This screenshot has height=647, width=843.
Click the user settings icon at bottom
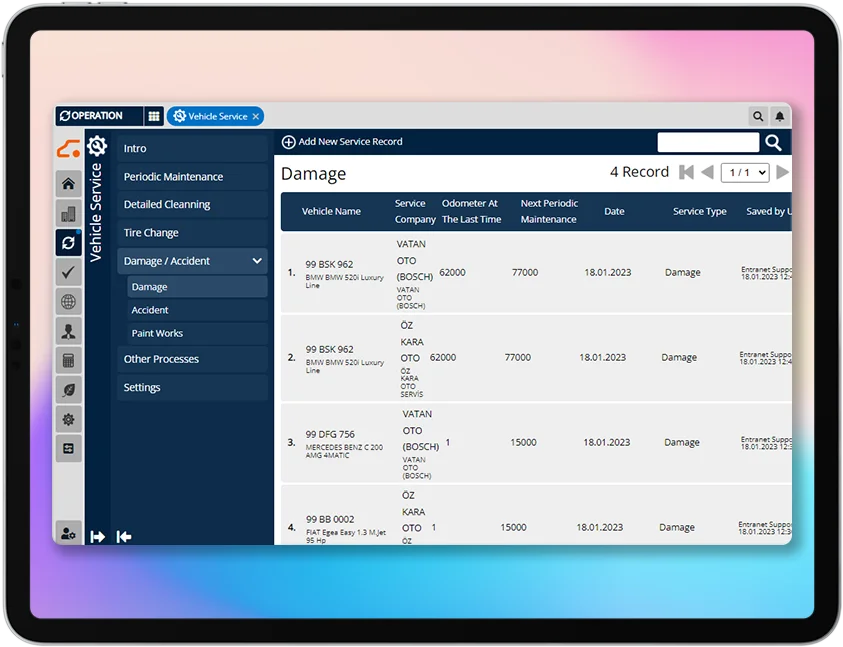[x=68, y=534]
